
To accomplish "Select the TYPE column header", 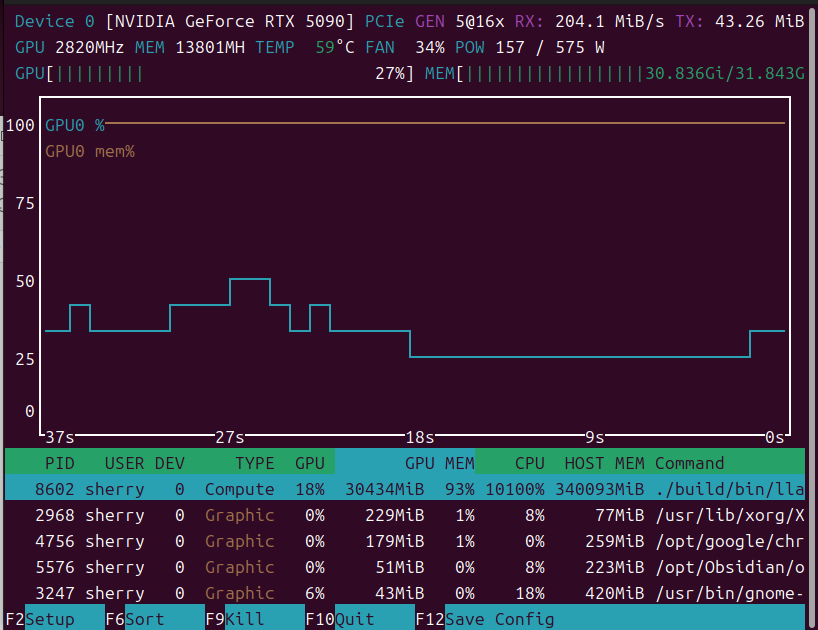I will [x=255, y=463].
